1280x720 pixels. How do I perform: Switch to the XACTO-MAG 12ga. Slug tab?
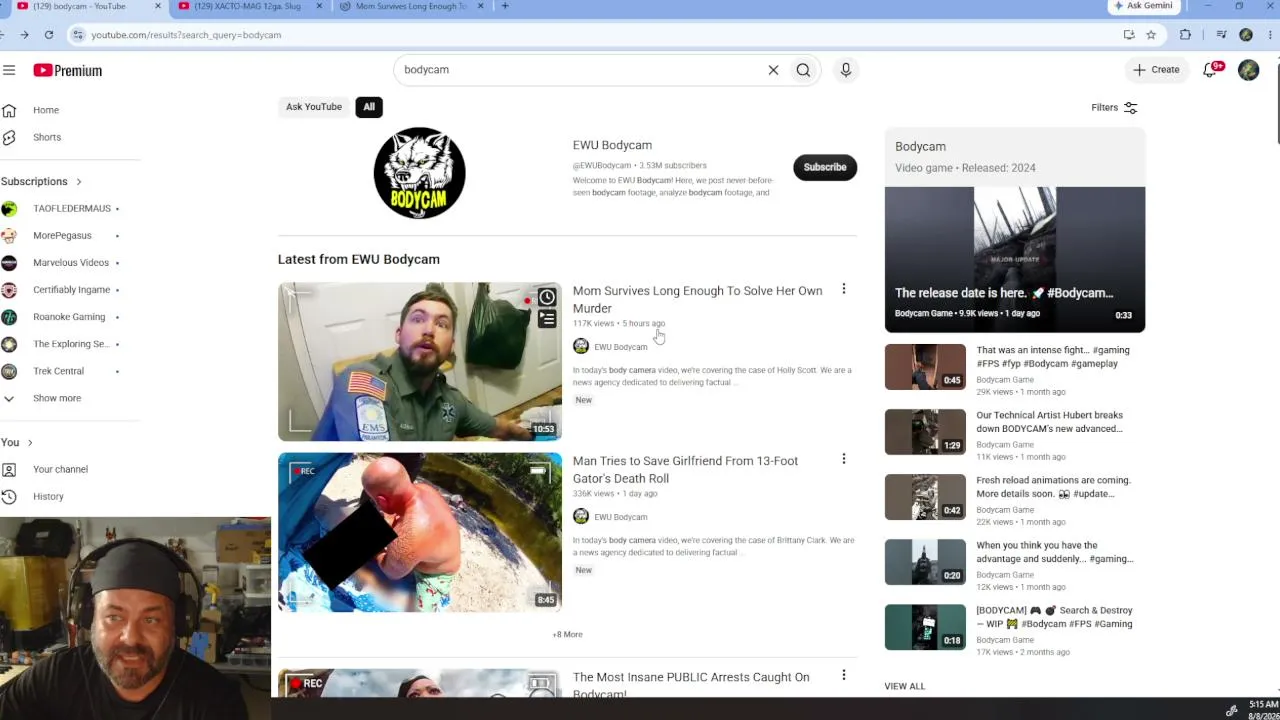point(247,6)
